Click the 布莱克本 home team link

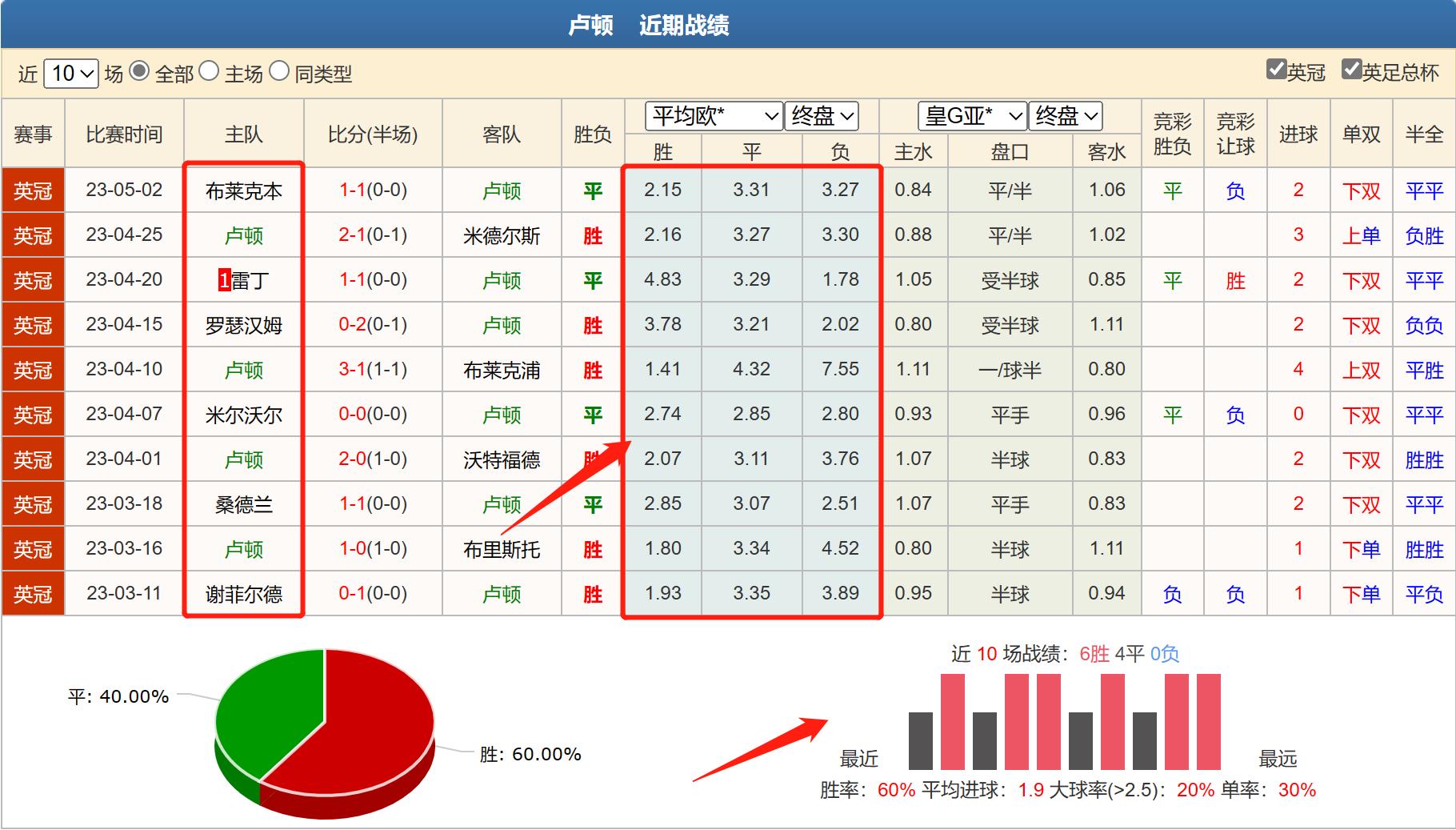(242, 190)
